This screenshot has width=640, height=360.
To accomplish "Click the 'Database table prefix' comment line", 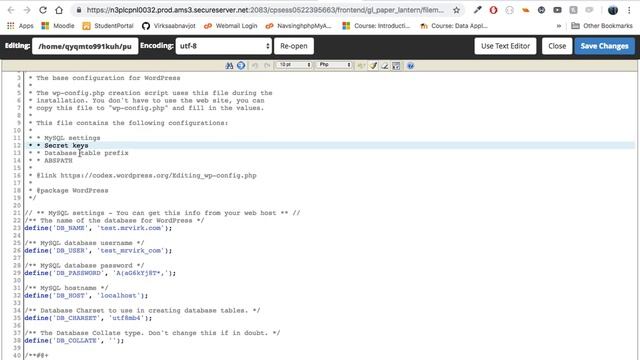I will 86,153.
